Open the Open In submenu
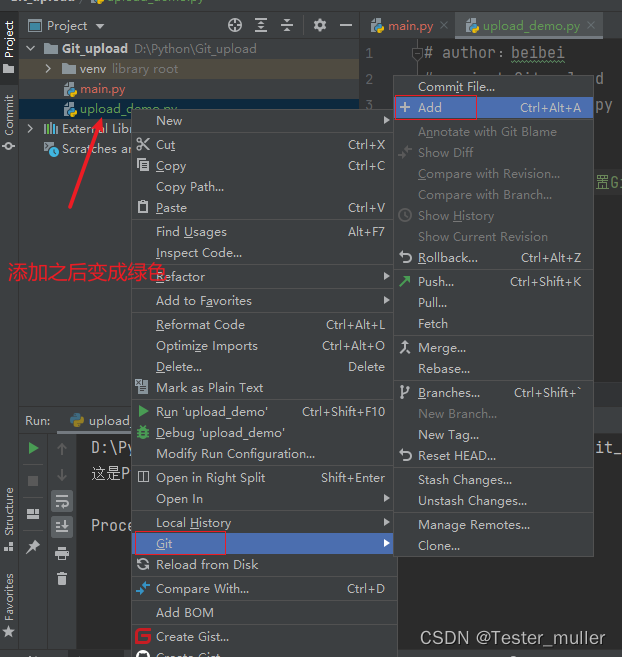The height and width of the screenshot is (657, 622). coord(262,499)
